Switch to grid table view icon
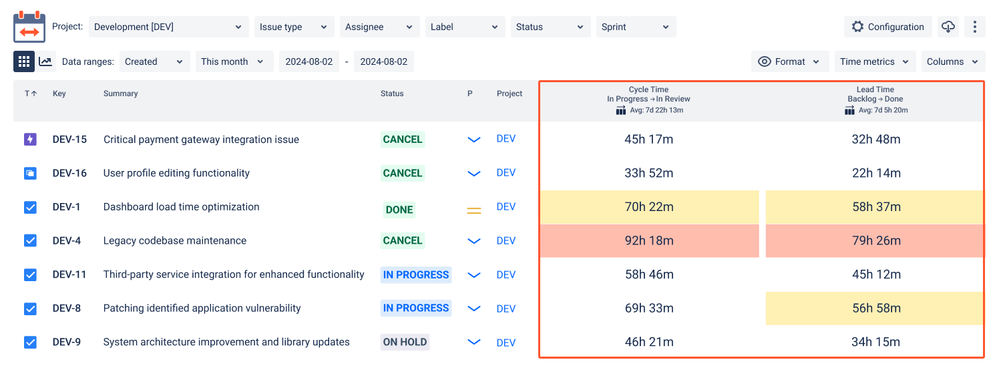The height and width of the screenshot is (370, 999). (x=24, y=62)
